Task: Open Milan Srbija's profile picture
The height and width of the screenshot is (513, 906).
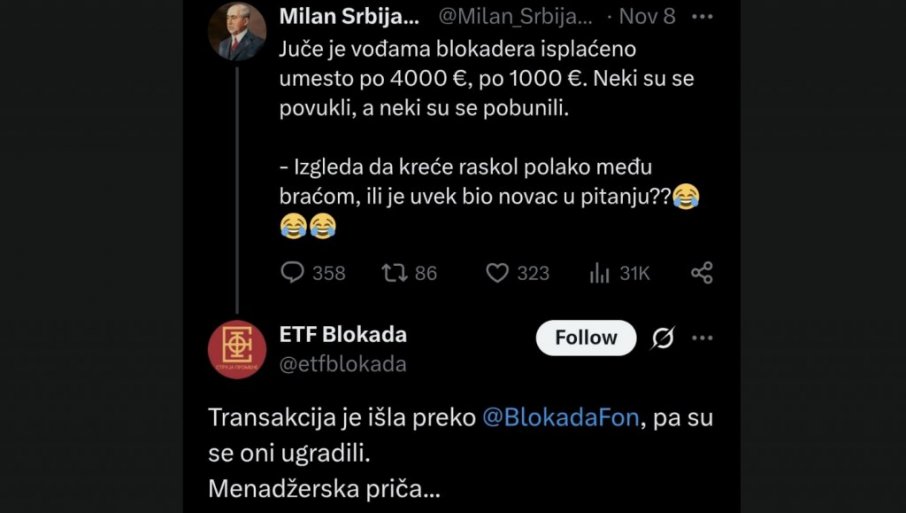Action: click(237, 31)
